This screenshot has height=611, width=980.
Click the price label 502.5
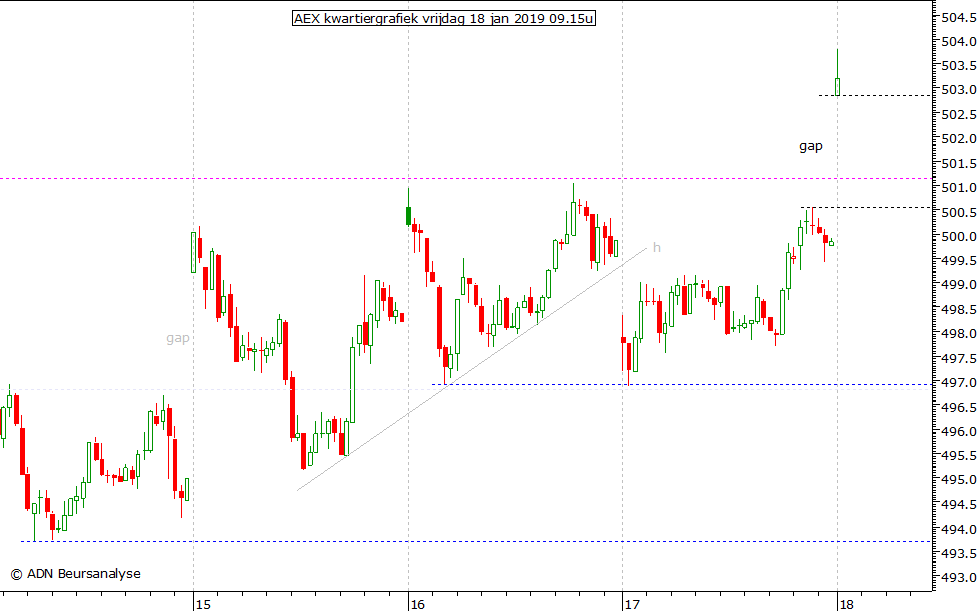click(959, 114)
